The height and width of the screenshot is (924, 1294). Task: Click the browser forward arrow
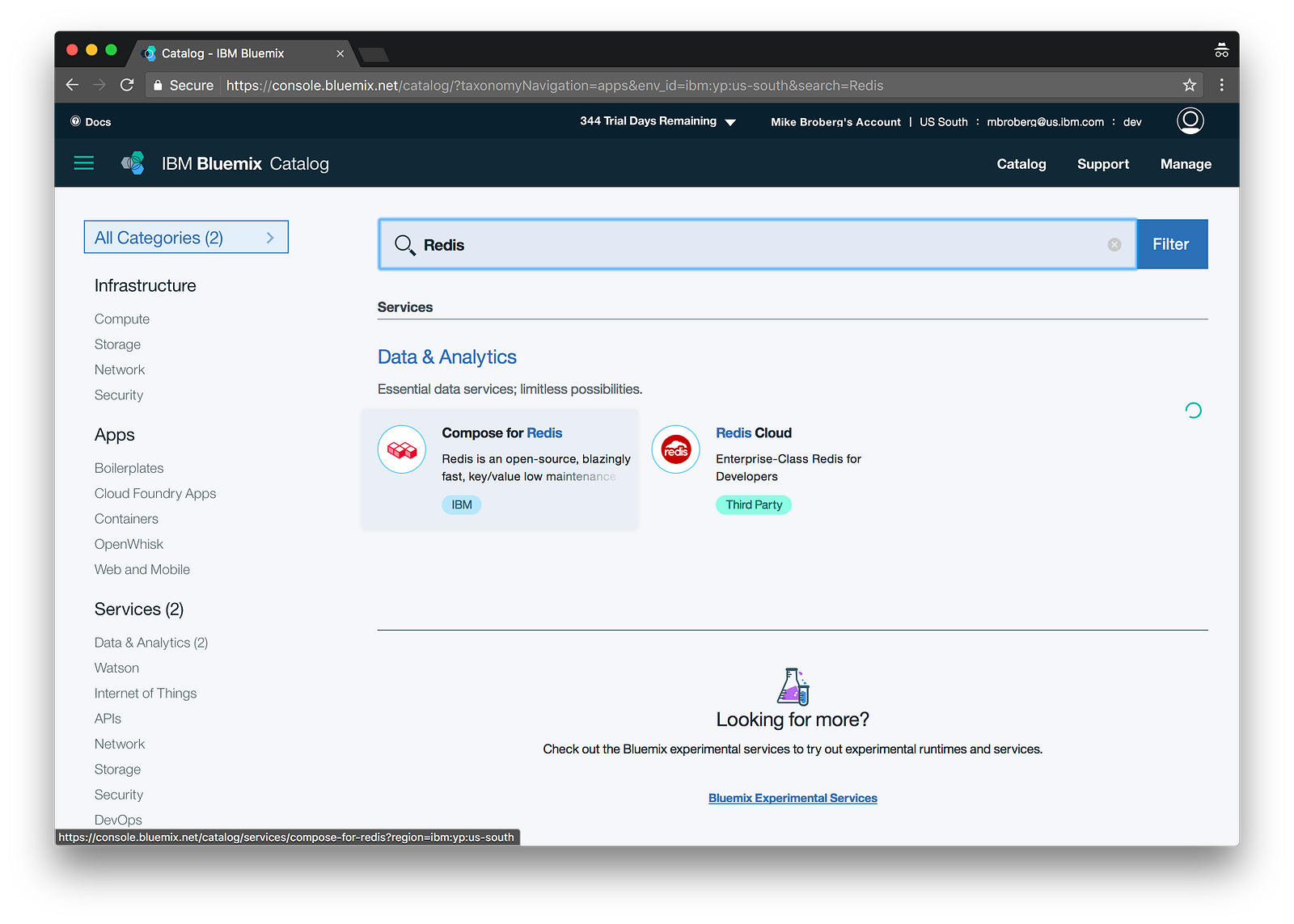[99, 85]
